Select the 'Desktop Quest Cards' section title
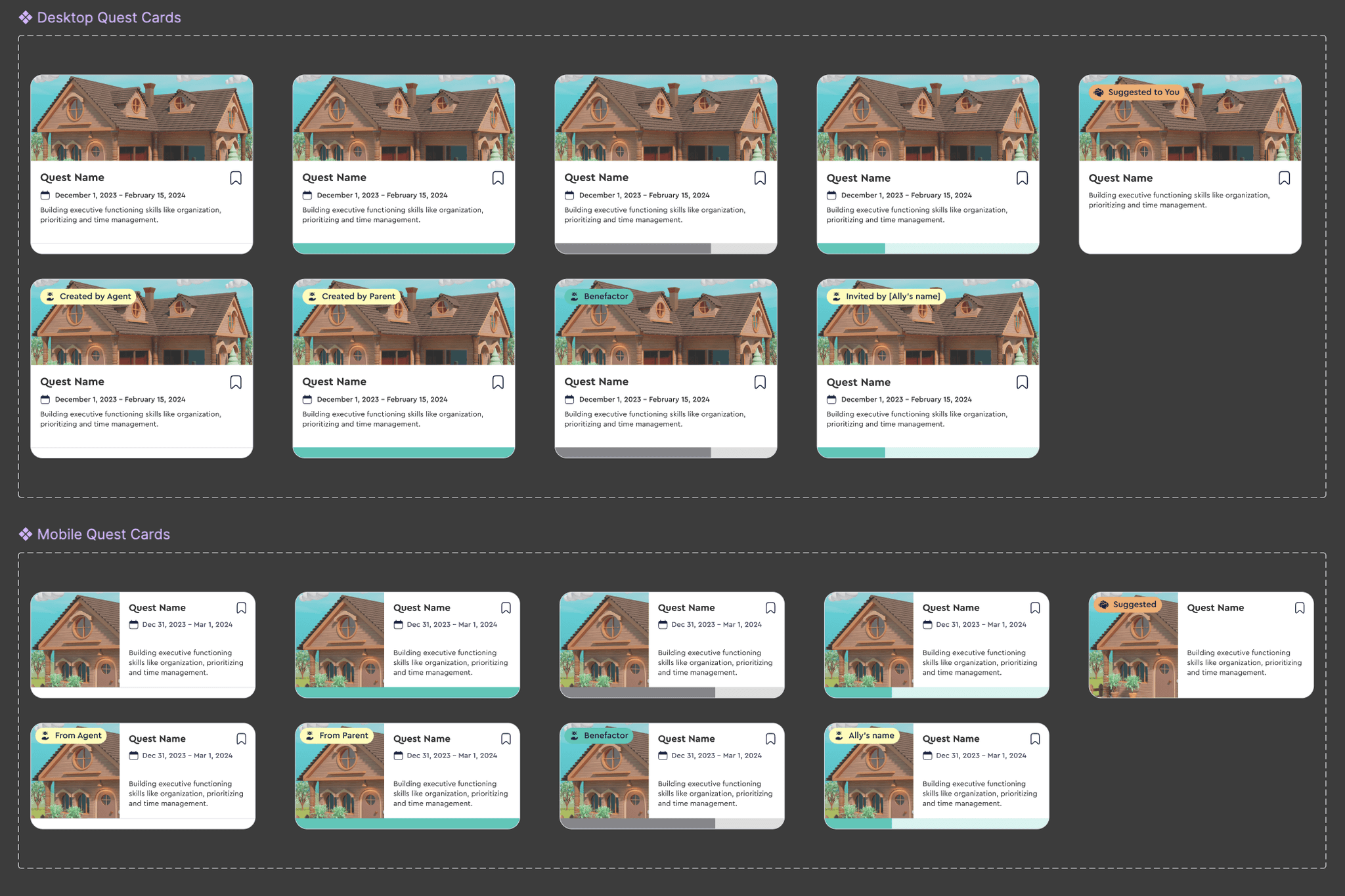1345x896 pixels. click(x=109, y=18)
